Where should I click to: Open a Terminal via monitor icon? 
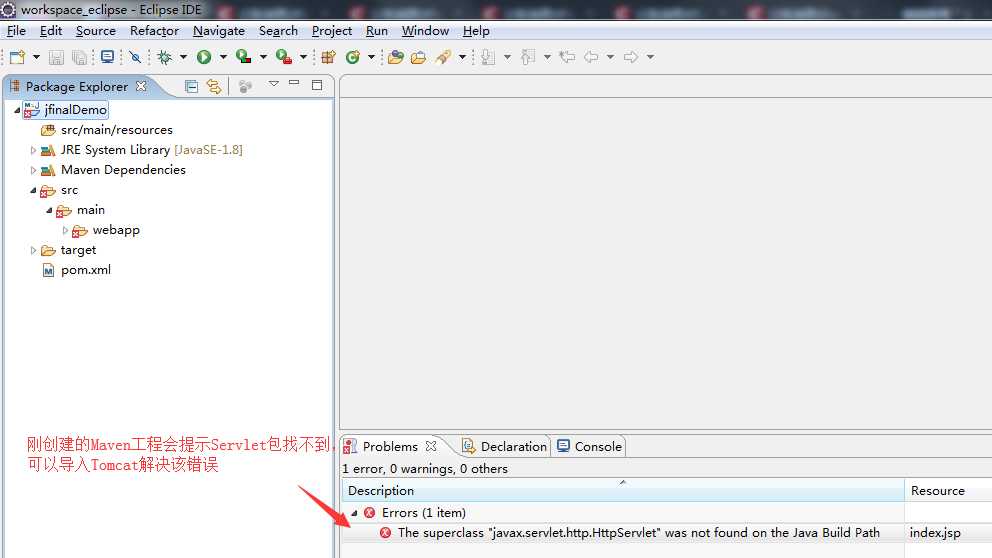pos(108,57)
